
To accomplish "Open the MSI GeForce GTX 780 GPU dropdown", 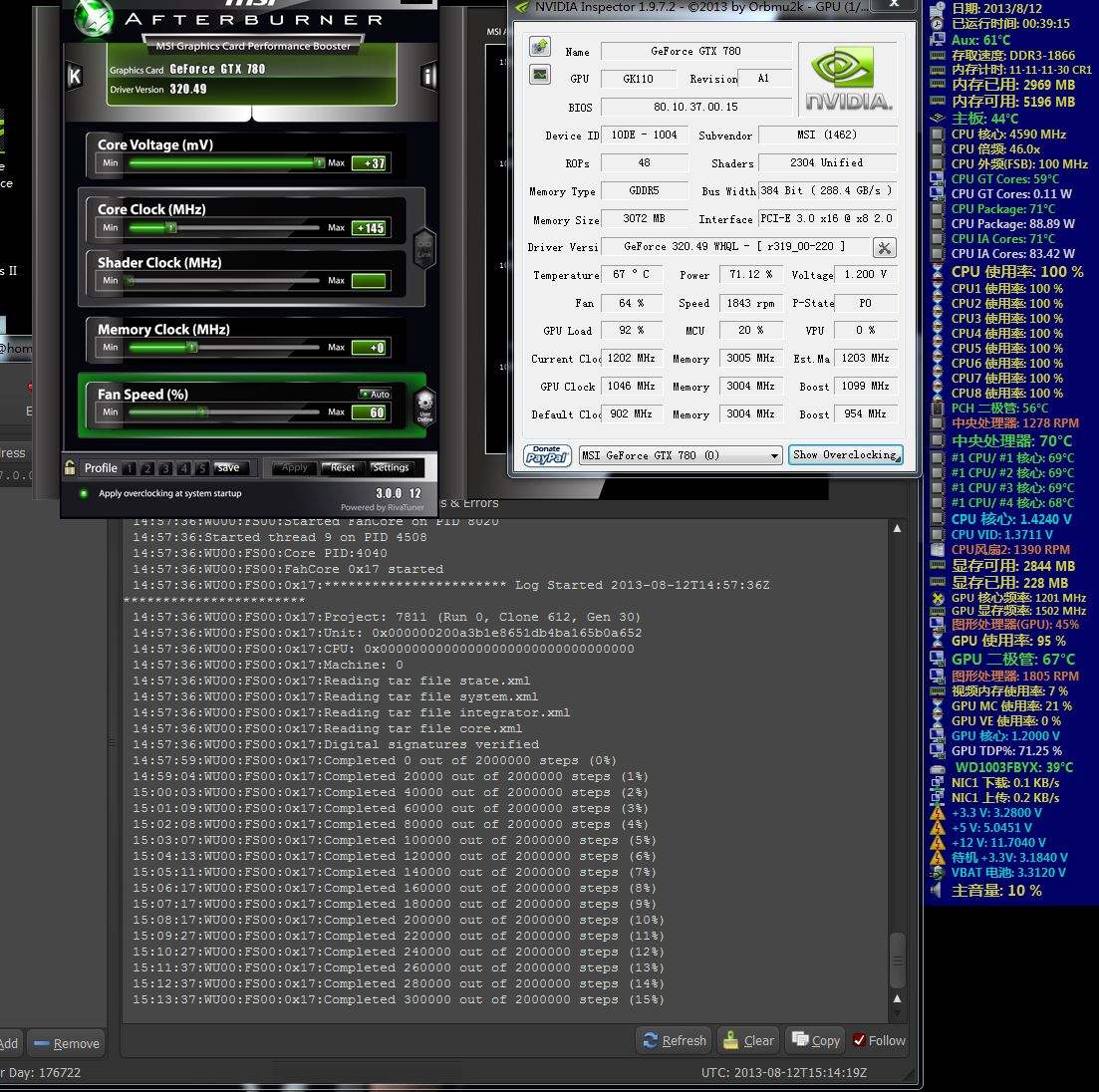I will [680, 455].
